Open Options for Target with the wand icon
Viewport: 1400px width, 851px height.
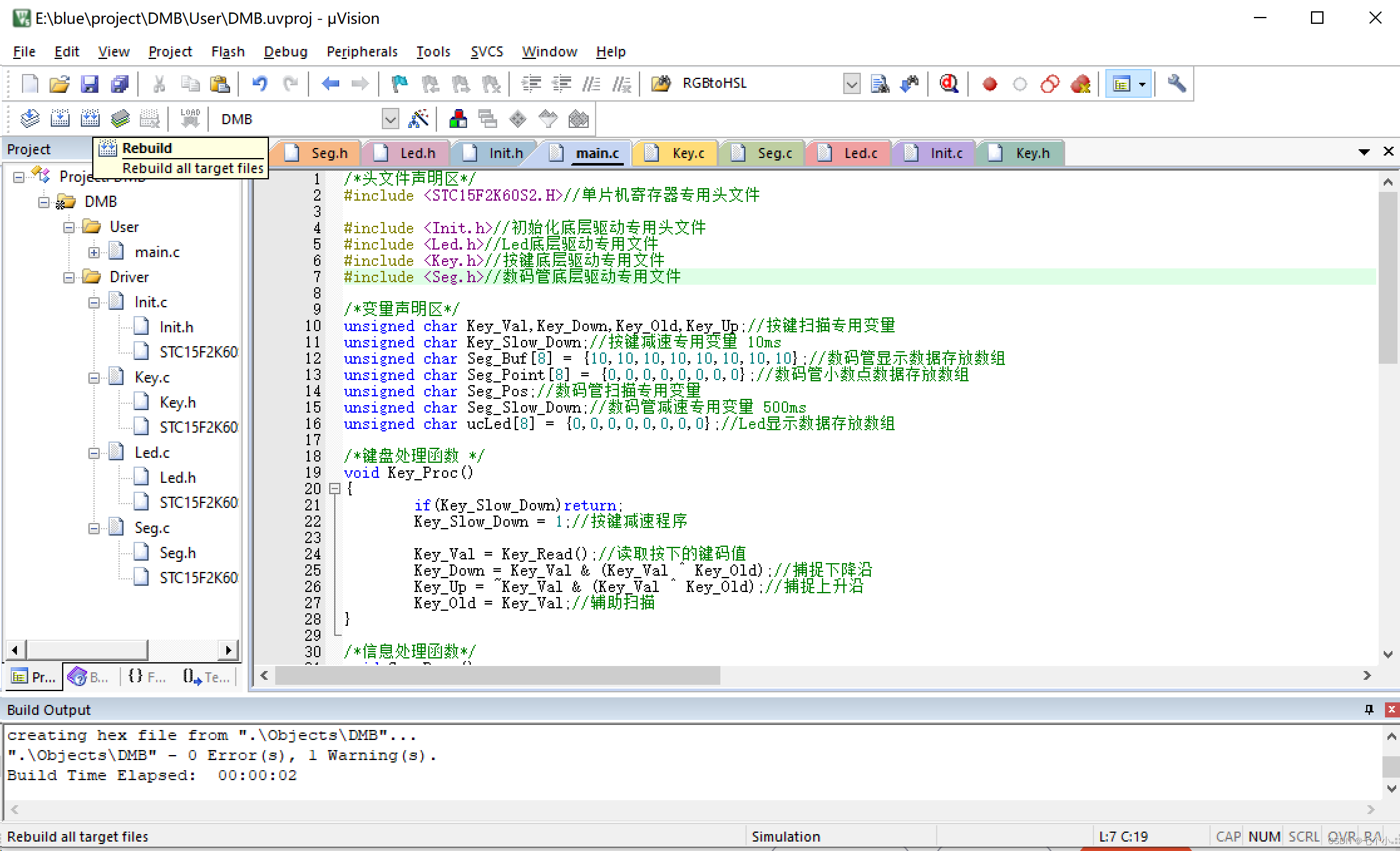pos(419,119)
